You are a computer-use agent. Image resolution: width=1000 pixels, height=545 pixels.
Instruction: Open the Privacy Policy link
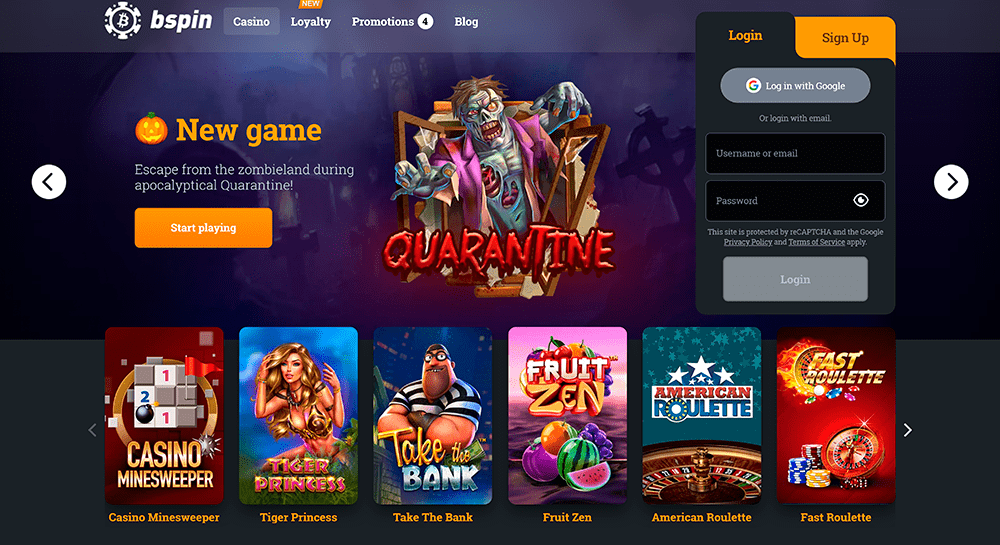coord(747,242)
